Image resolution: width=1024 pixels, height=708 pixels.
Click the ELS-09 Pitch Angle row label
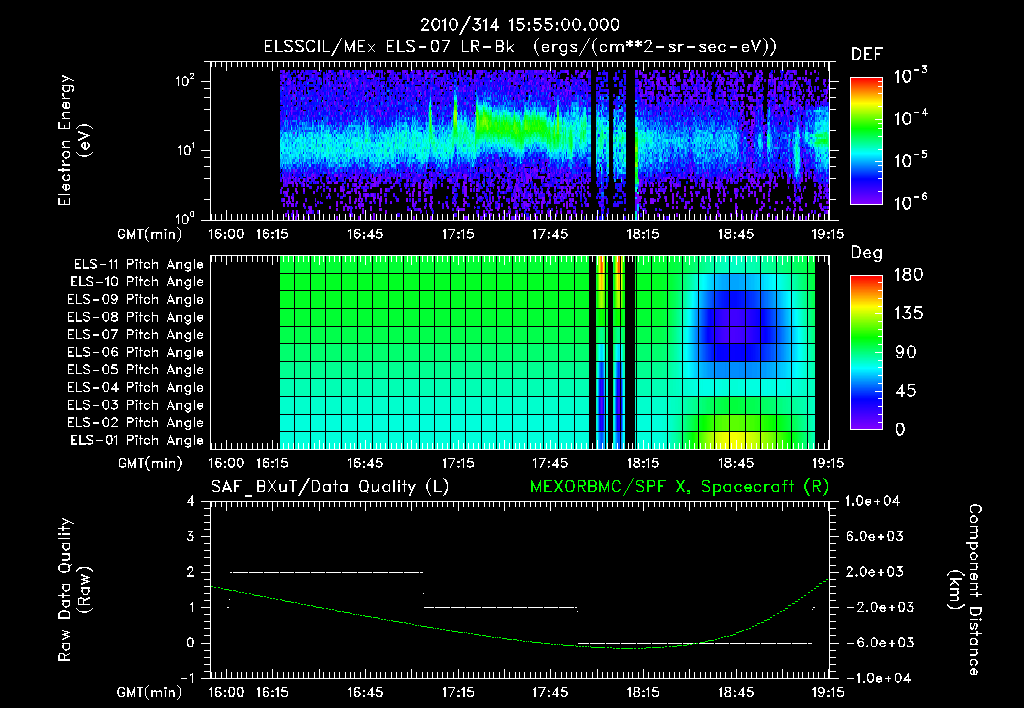tap(136, 300)
